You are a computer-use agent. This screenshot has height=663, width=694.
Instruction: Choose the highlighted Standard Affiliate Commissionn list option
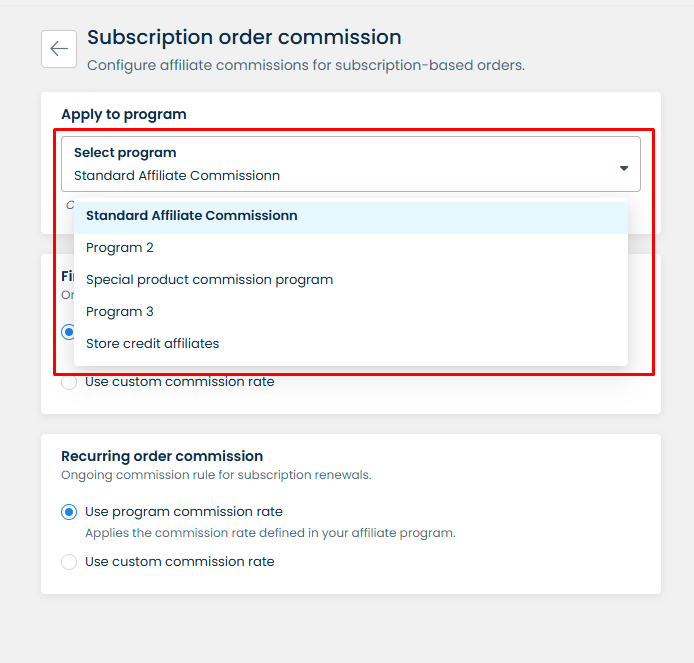[192, 216]
